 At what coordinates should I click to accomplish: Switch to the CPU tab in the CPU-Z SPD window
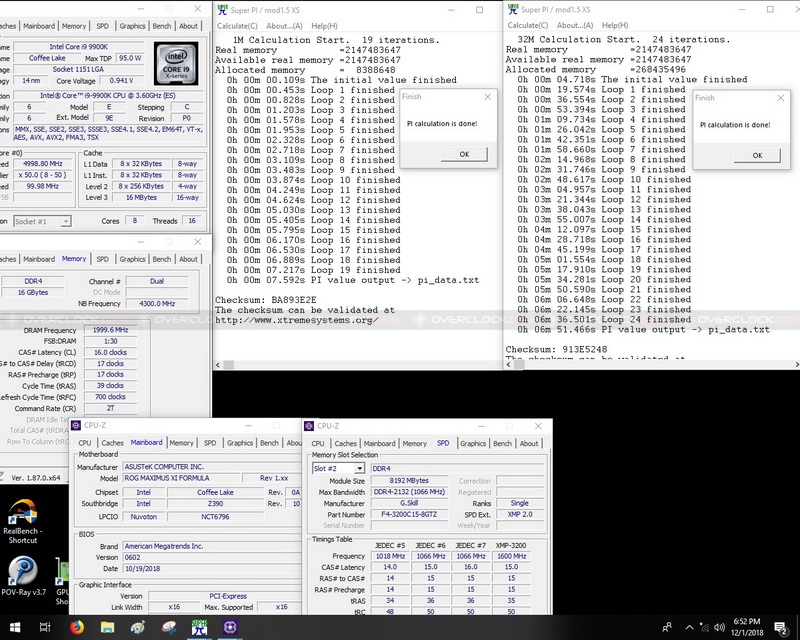(x=318, y=444)
